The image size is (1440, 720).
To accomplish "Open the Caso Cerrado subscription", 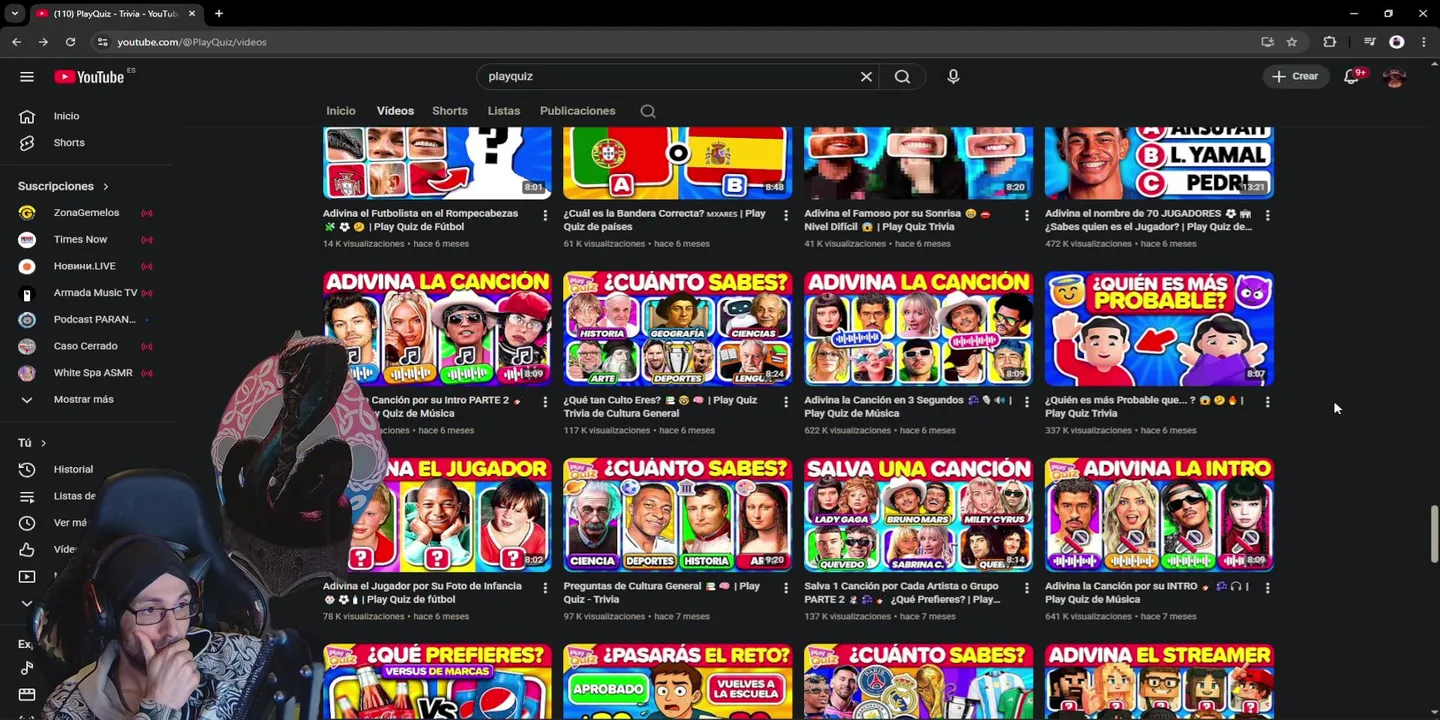I will tap(85, 346).
